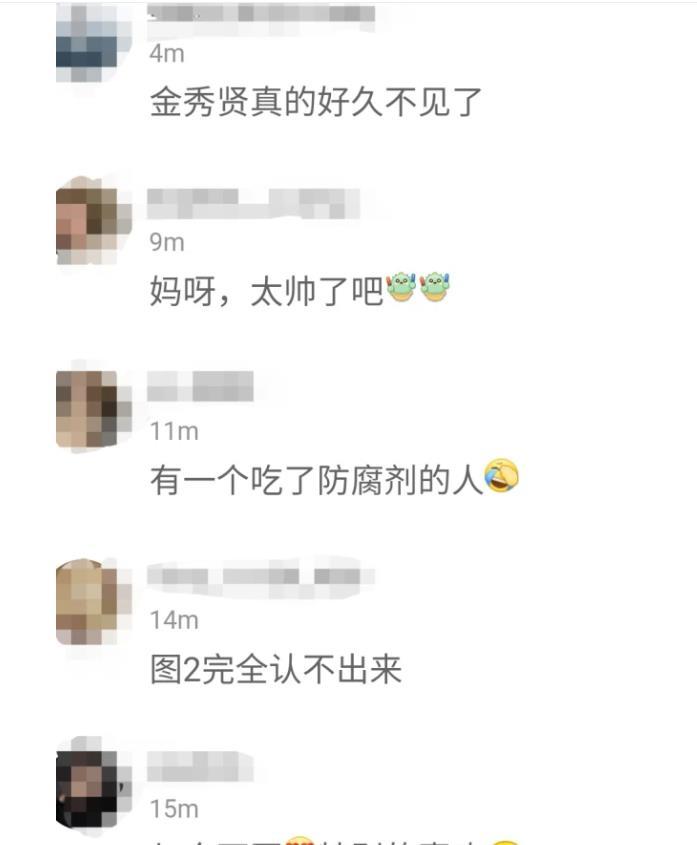Click username above the 15m comment

pos(200,766)
